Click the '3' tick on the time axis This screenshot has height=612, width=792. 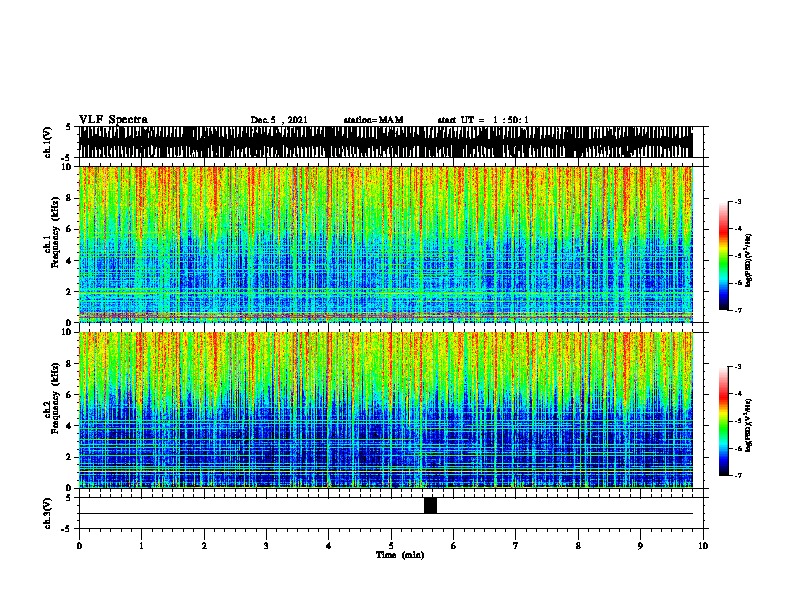tap(266, 546)
